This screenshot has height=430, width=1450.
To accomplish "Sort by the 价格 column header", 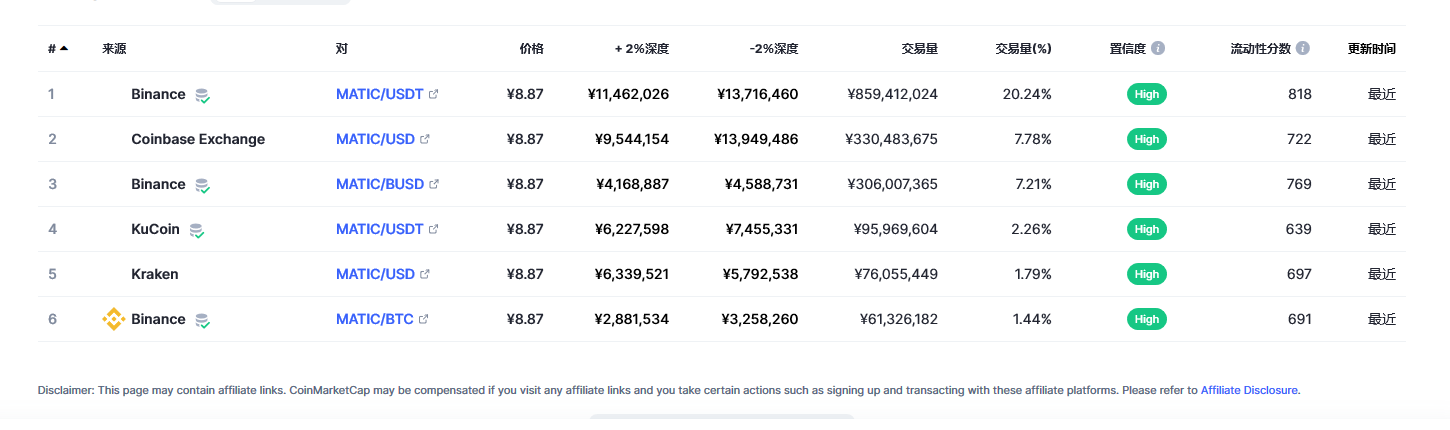I will [x=531, y=48].
